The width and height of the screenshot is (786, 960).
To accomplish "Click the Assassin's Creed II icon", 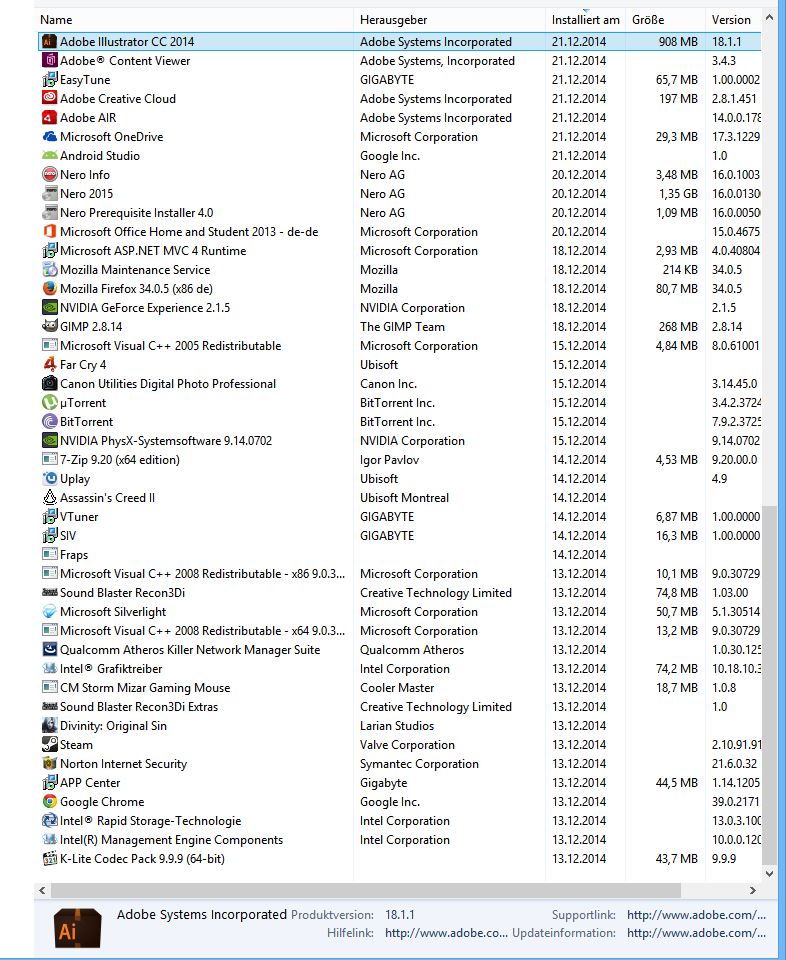I will click(50, 497).
